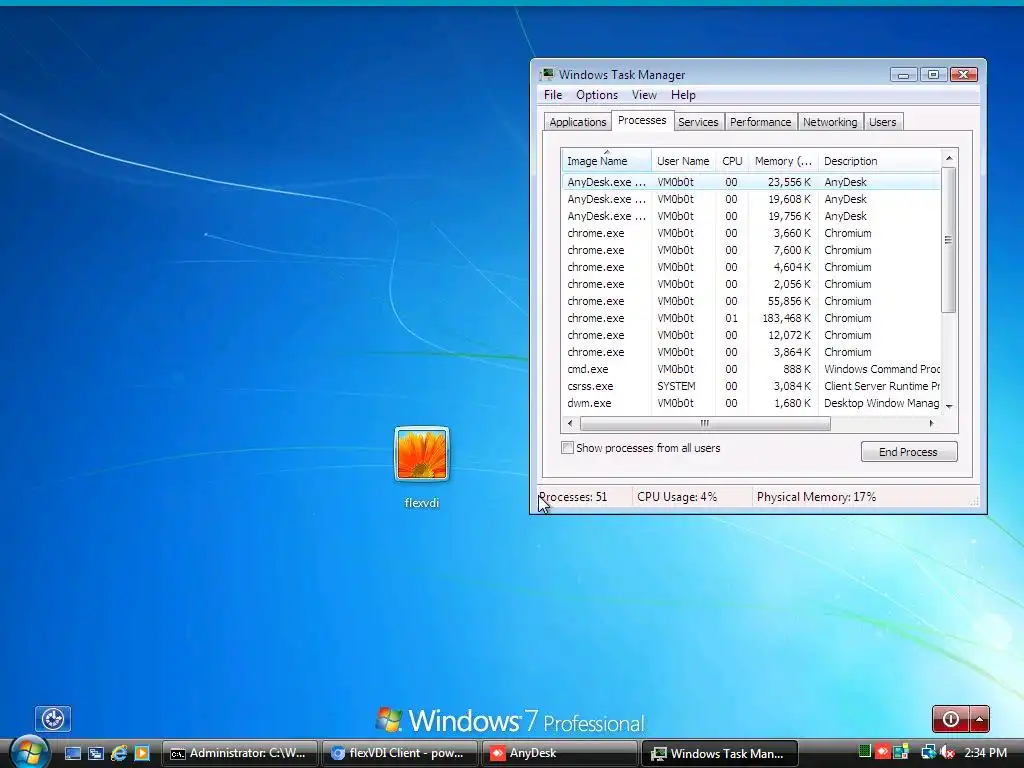Sort by Image Name column header
This screenshot has width=1024, height=768.
click(x=606, y=161)
